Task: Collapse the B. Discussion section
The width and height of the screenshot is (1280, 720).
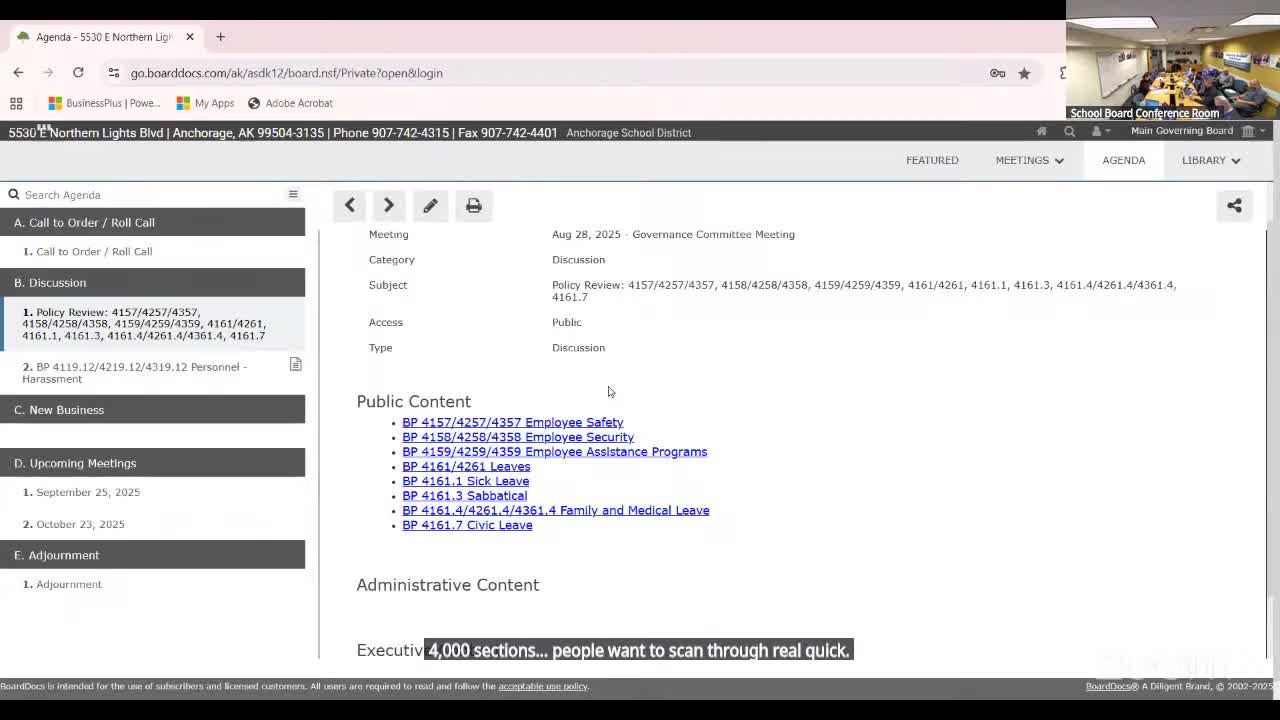Action: 152,283
